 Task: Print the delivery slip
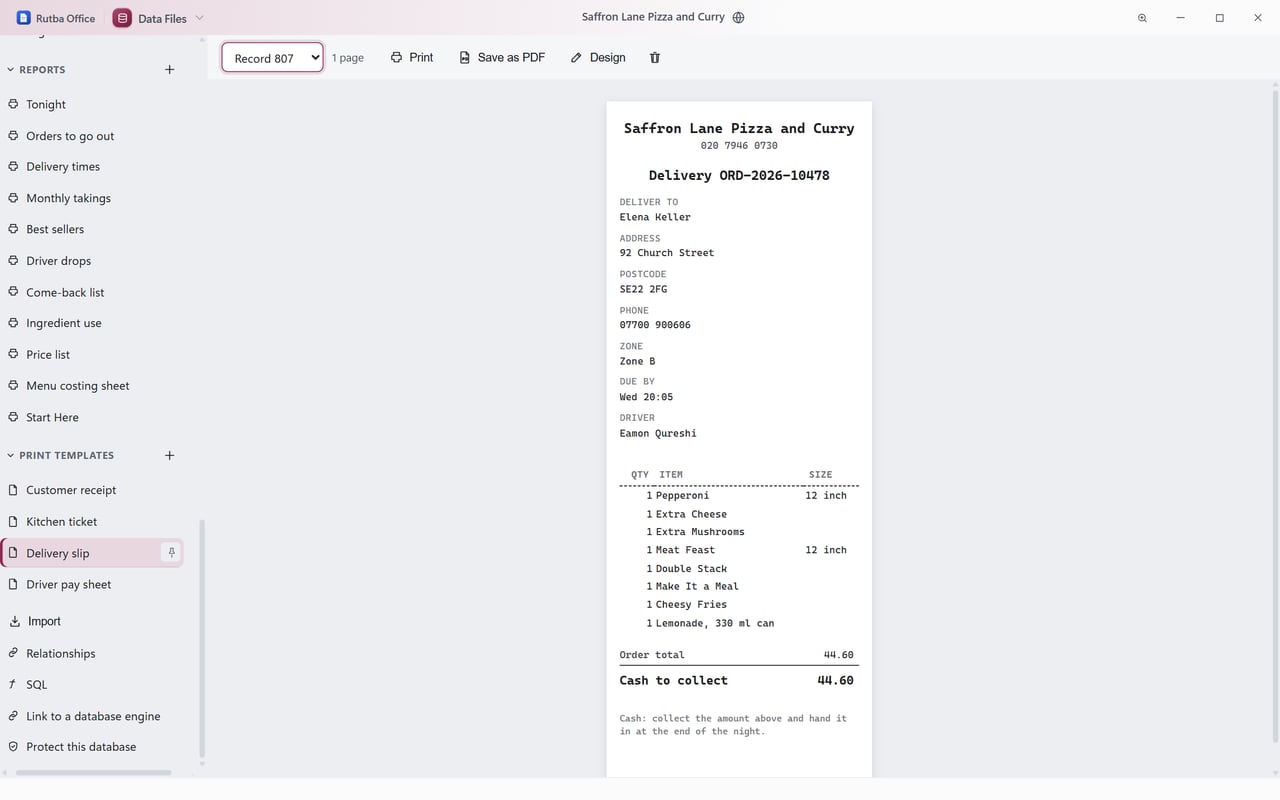412,58
